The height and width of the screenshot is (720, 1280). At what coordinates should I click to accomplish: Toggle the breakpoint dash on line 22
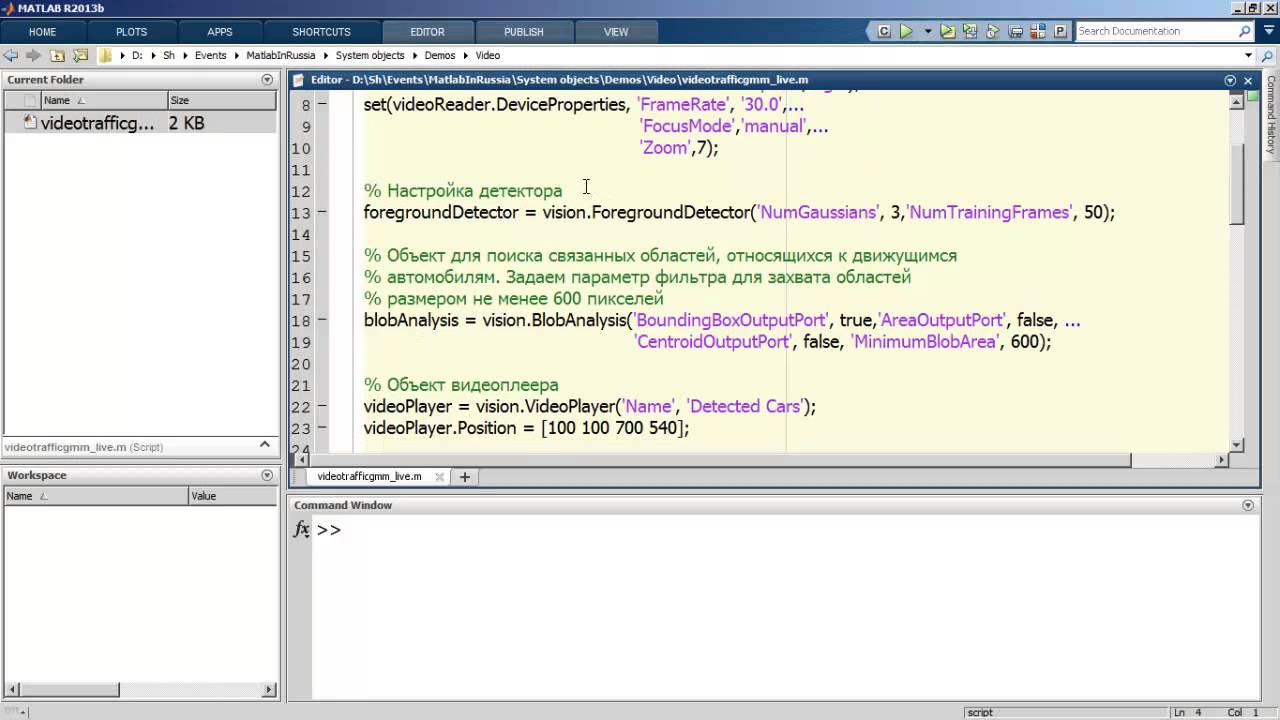click(x=322, y=406)
